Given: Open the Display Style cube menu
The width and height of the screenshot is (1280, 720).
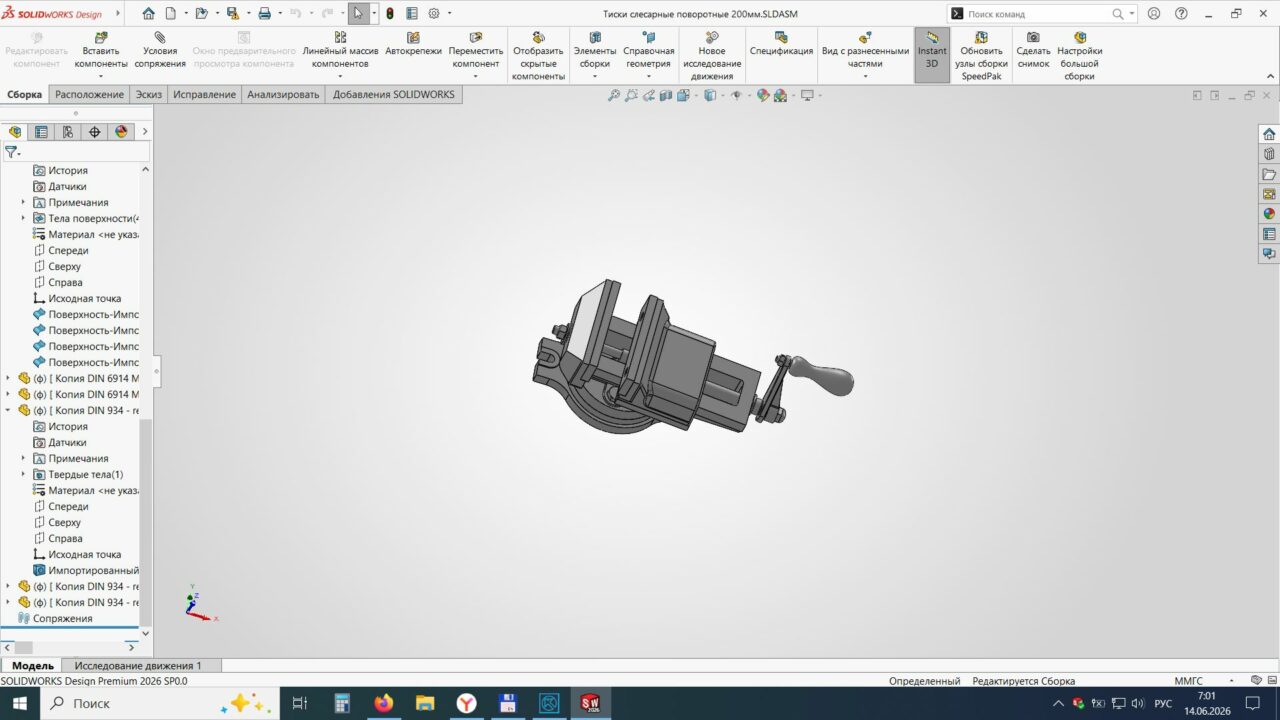Looking at the screenshot, I should [x=710, y=95].
